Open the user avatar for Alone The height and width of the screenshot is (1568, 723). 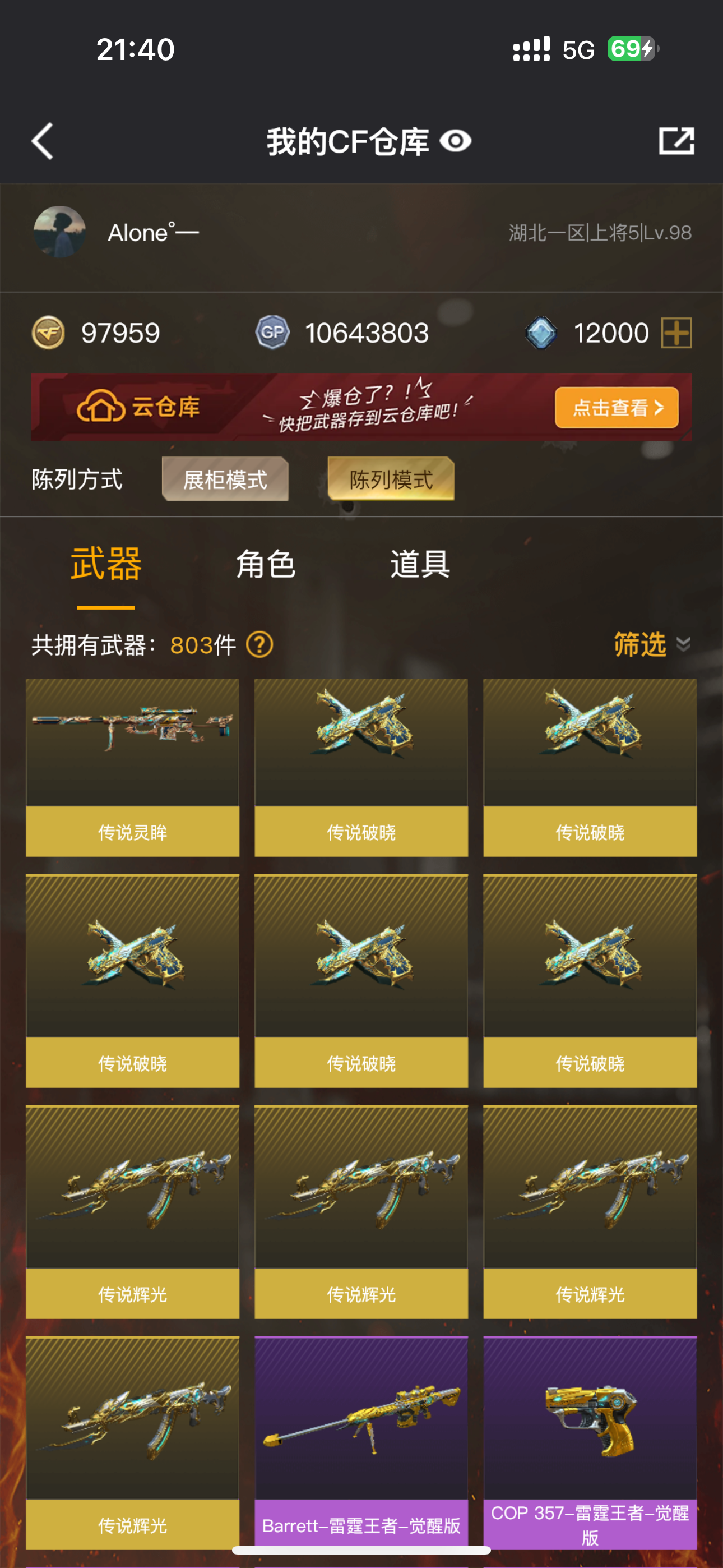tap(59, 232)
